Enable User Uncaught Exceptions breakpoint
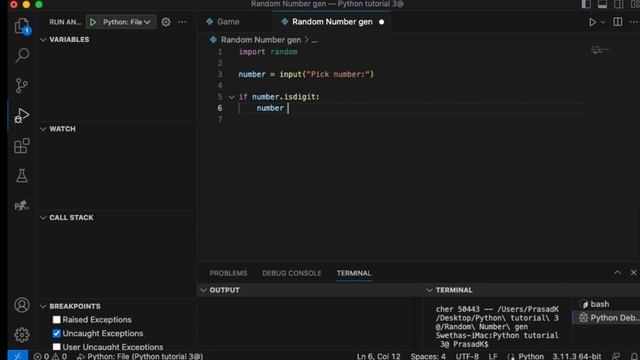Viewport: 640px width, 360px height. 57,347
